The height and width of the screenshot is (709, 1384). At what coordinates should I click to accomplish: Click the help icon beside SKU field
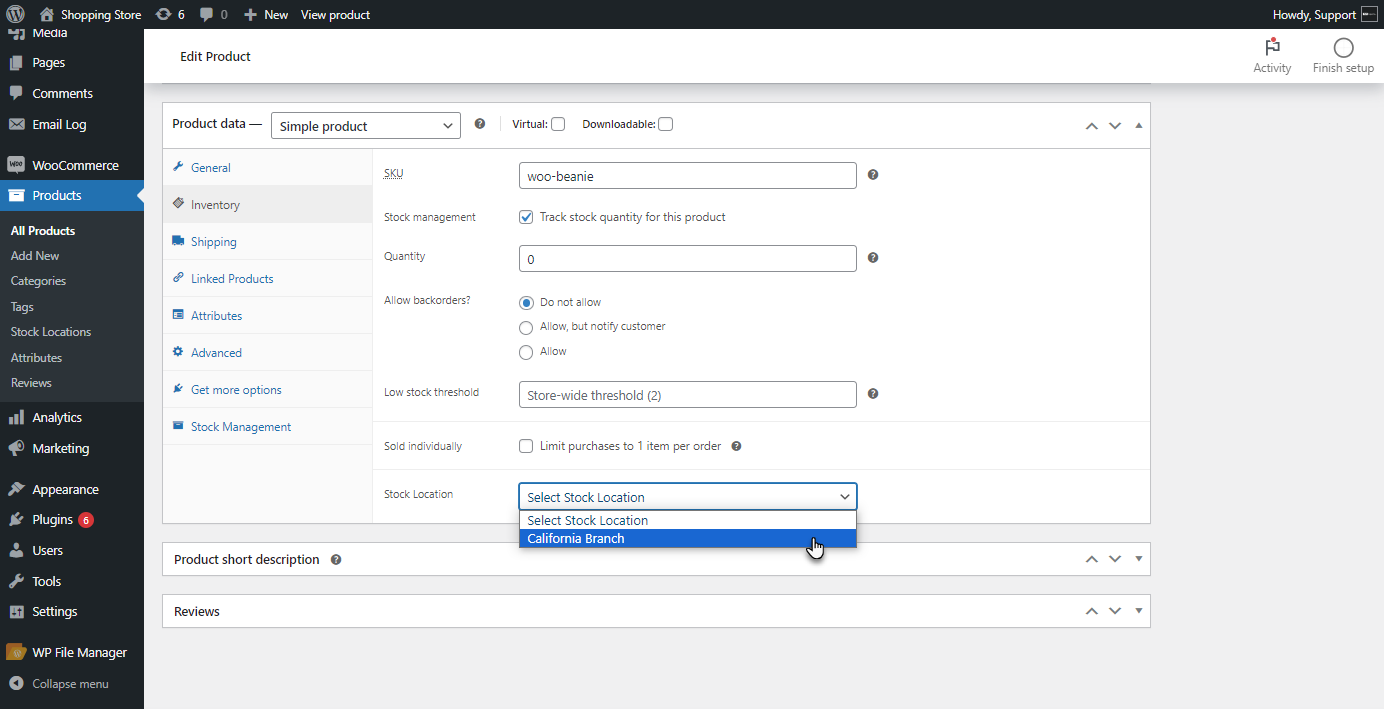coord(873,175)
